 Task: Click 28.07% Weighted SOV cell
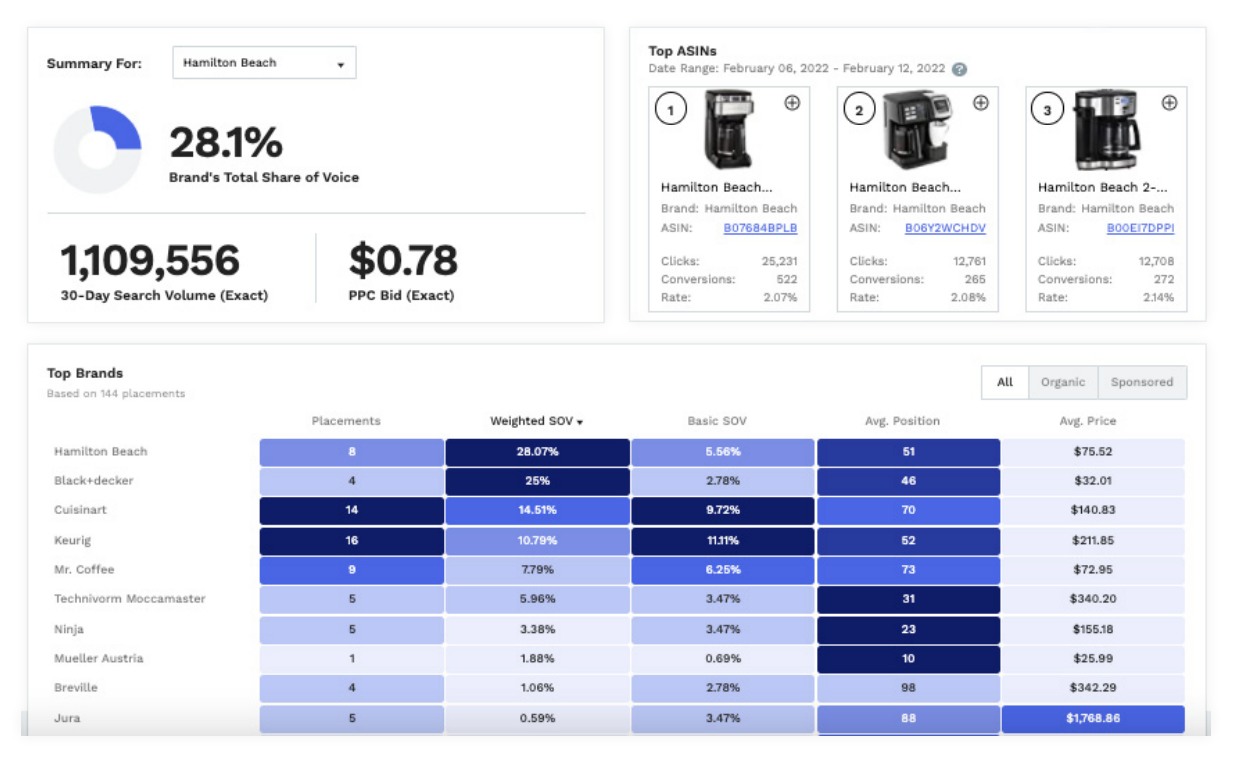coord(538,452)
